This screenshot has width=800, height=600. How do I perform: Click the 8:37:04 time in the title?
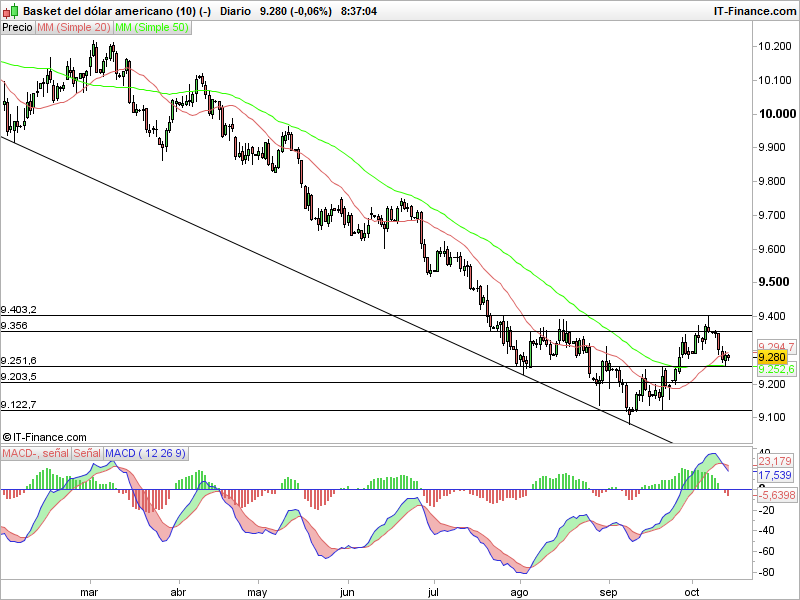(x=359, y=11)
